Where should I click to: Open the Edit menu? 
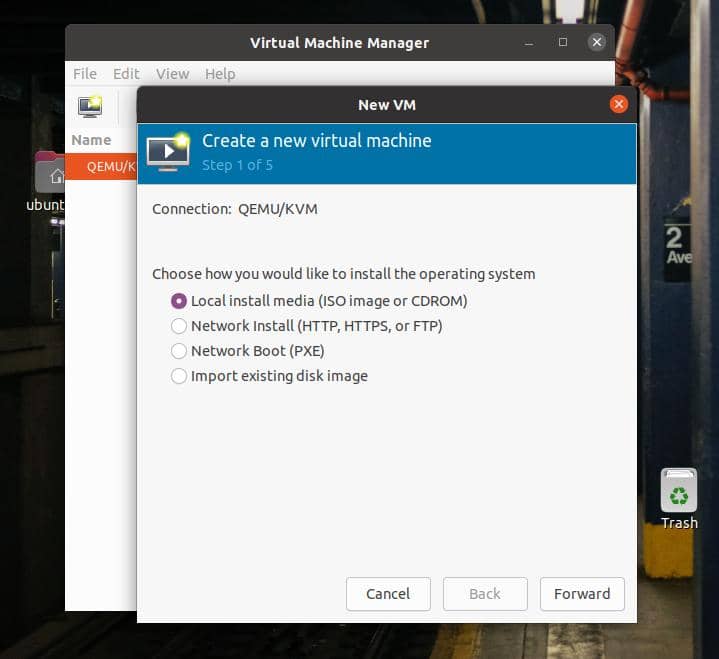coord(126,74)
